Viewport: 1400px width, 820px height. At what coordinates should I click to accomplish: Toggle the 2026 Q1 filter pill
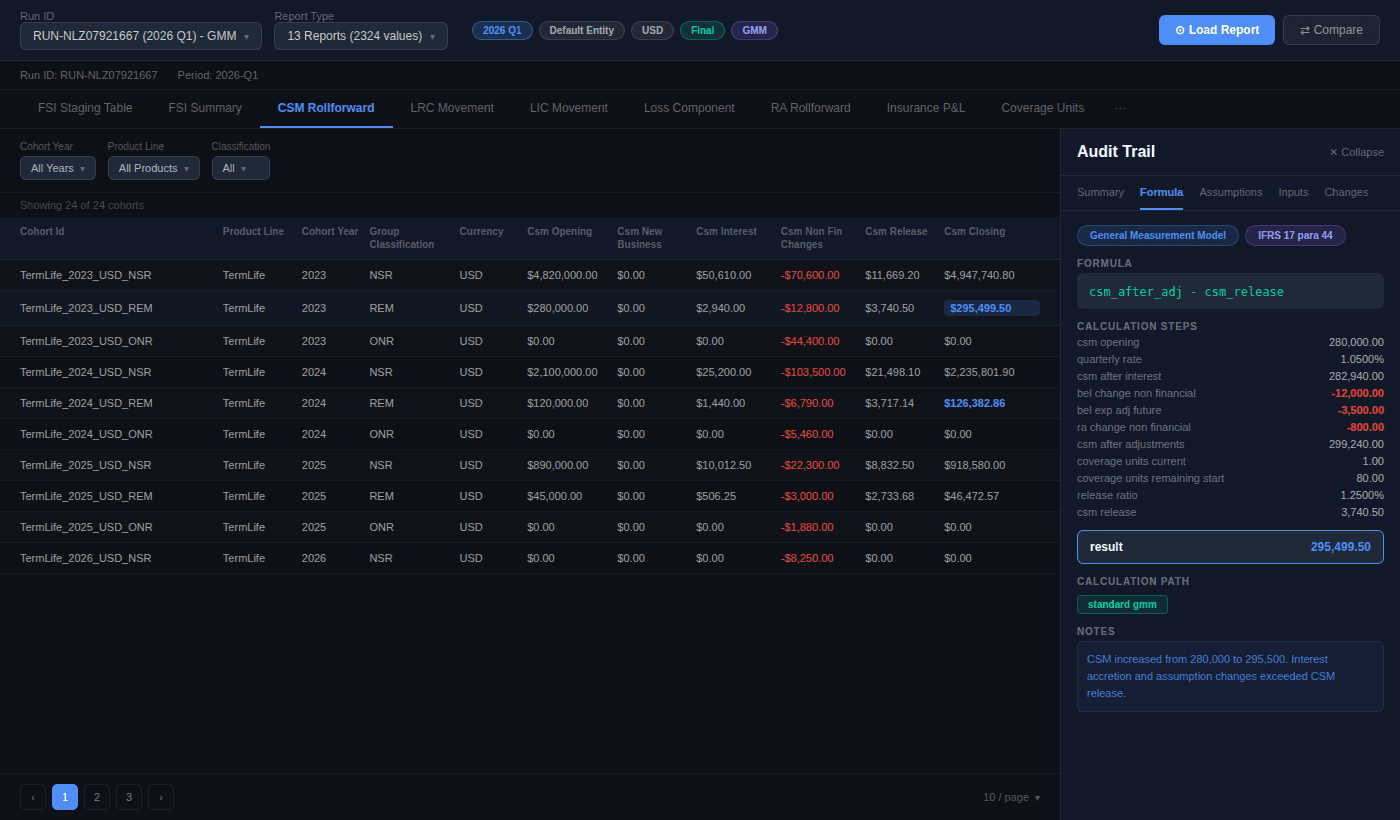pyautogui.click(x=501, y=30)
